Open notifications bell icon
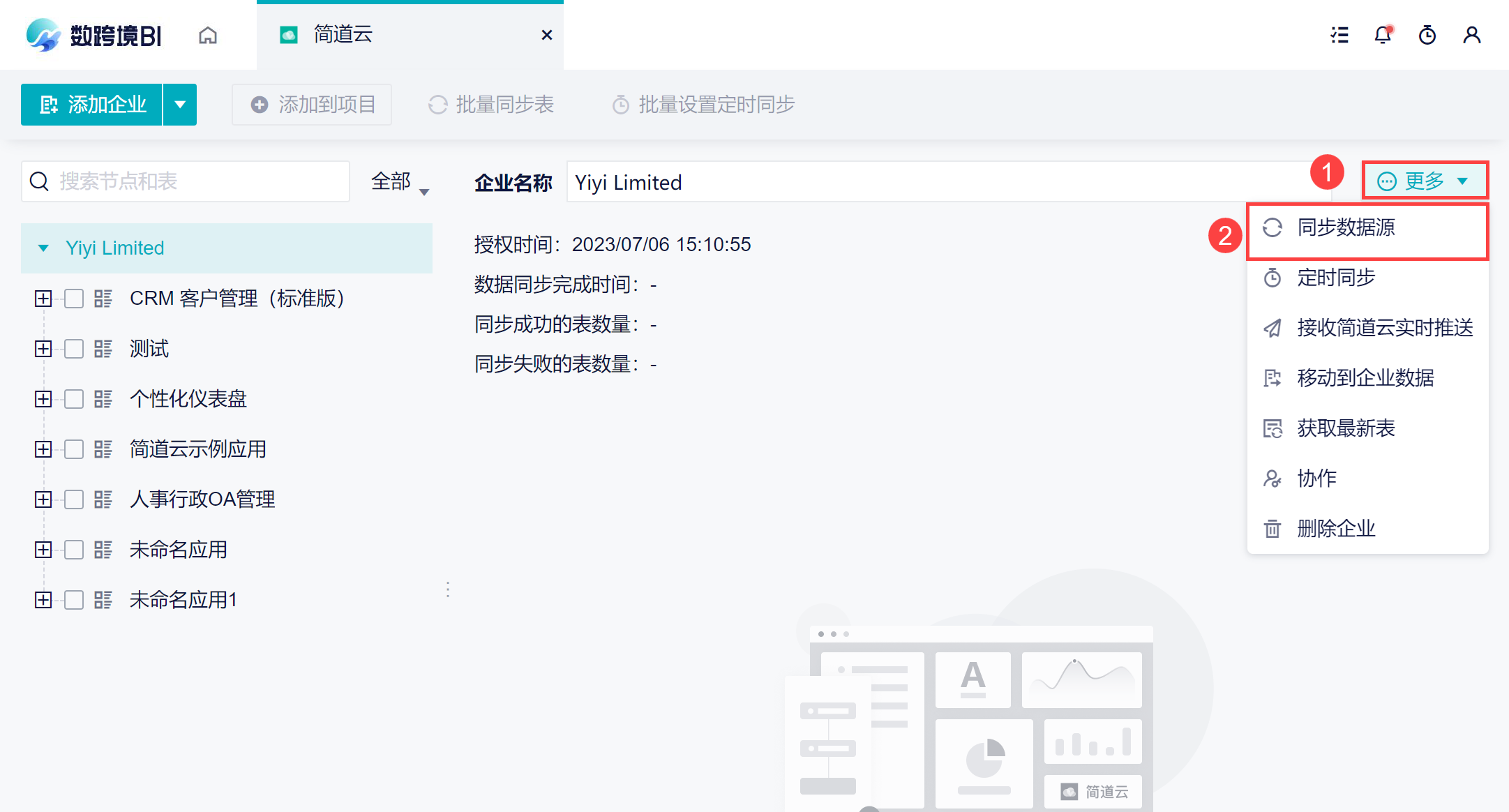The image size is (1509, 812). pyautogui.click(x=1383, y=35)
